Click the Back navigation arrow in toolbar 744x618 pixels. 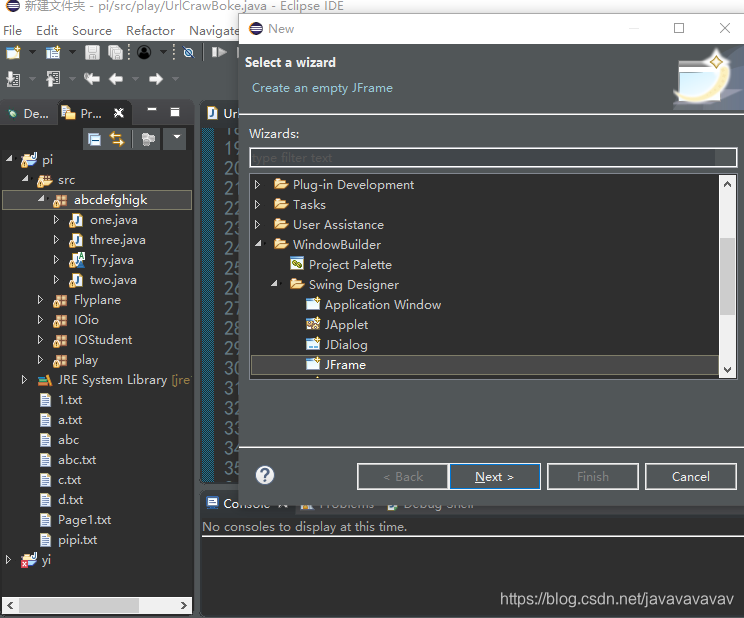click(116, 79)
